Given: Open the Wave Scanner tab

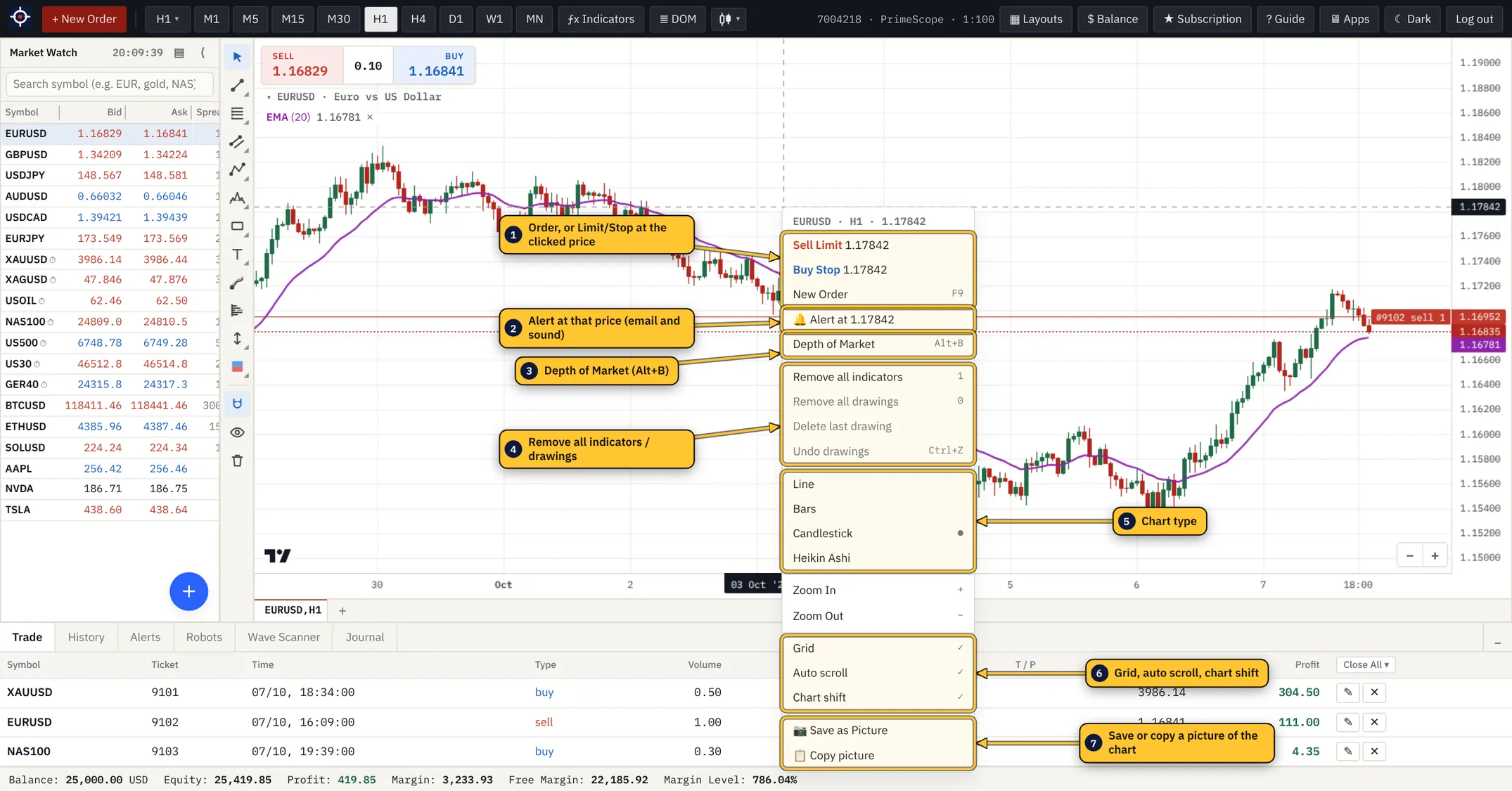Looking at the screenshot, I should coord(283,637).
